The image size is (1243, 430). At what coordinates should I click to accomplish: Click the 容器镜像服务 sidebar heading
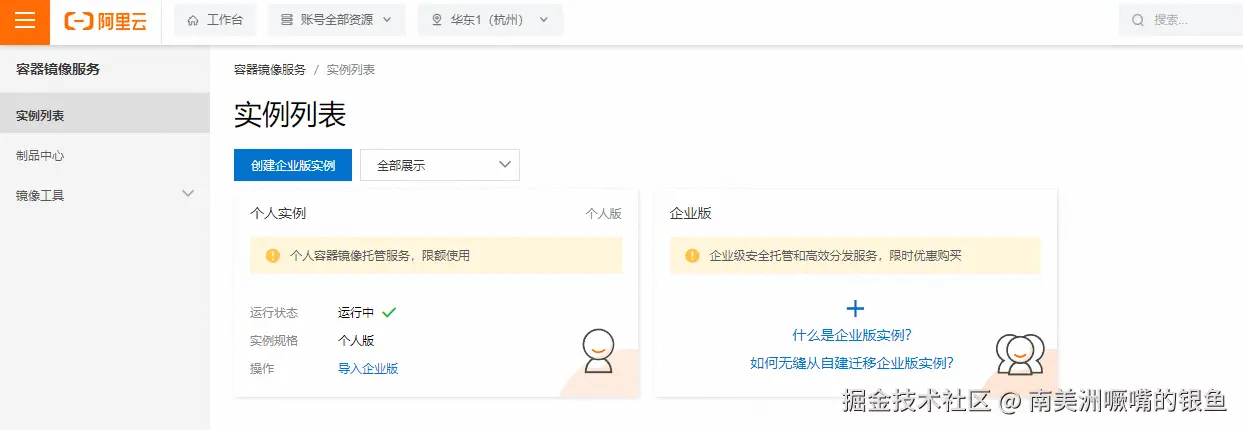(58, 69)
